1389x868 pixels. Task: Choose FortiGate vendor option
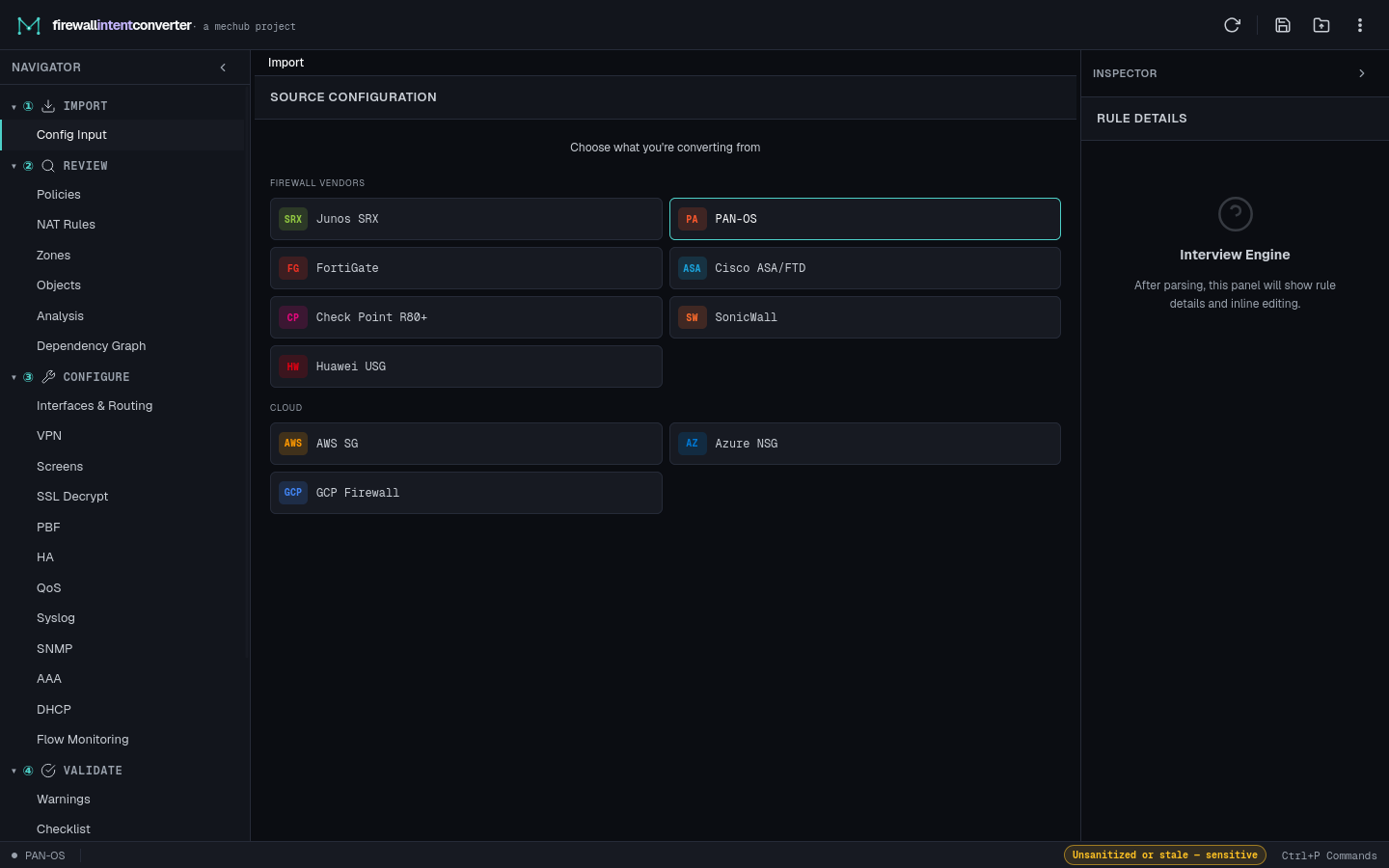pyautogui.click(x=466, y=268)
